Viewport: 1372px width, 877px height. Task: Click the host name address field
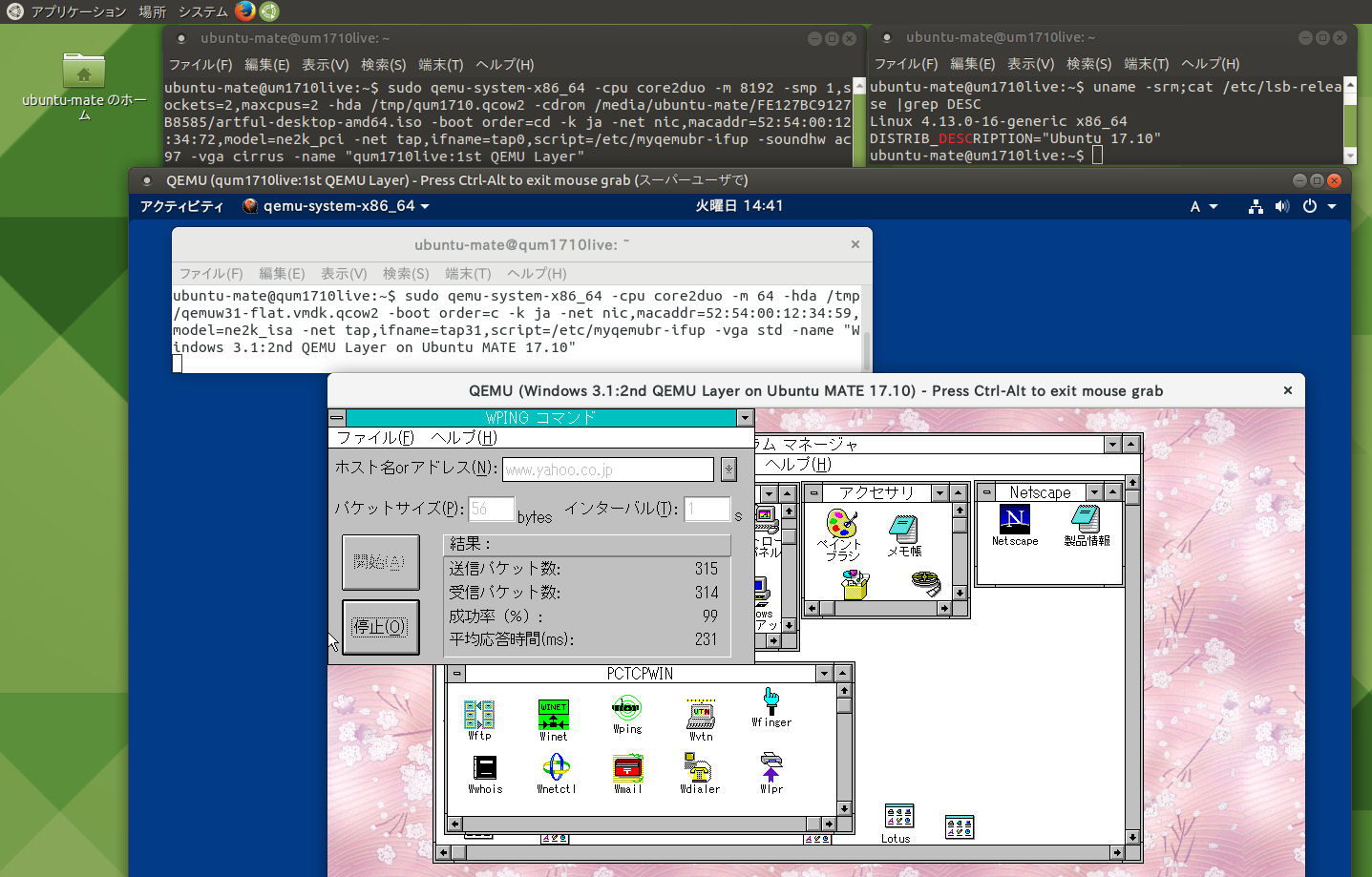click(608, 470)
